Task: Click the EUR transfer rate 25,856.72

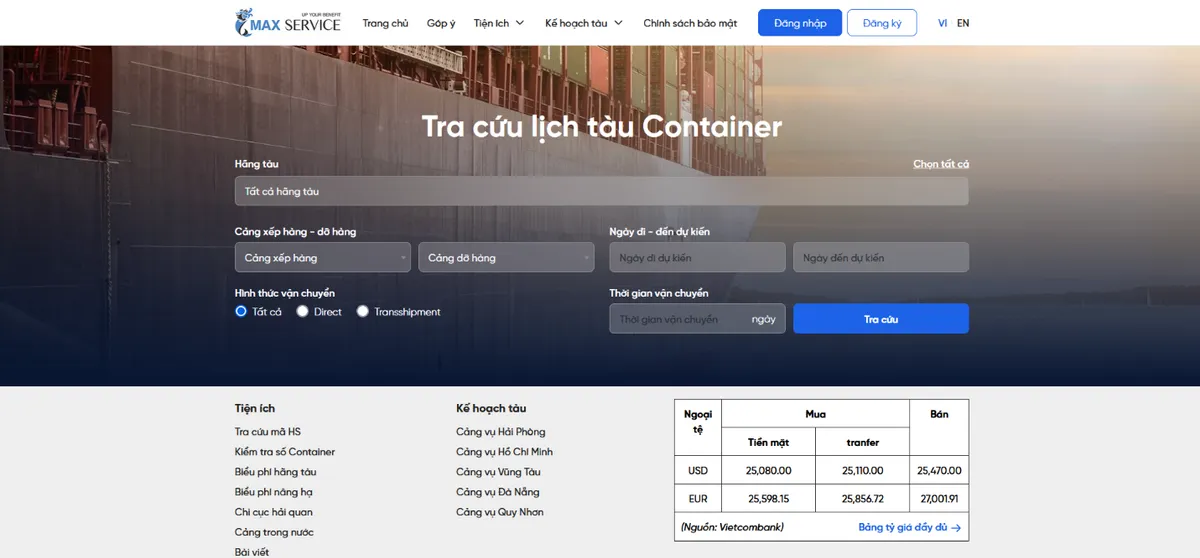Action: pyautogui.click(x=863, y=498)
